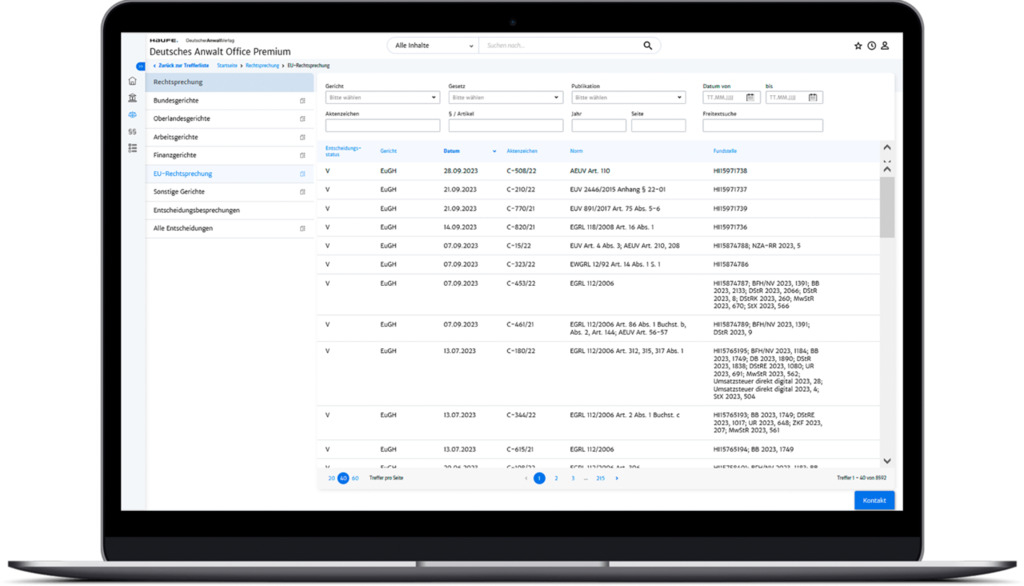Focus the Jahr input field

tap(598, 125)
